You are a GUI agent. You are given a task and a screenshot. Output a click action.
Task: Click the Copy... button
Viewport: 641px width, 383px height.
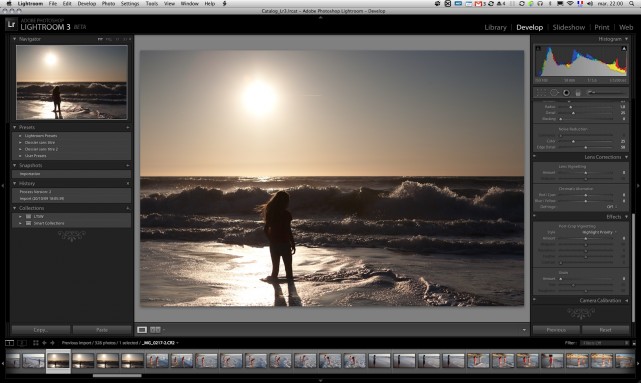coord(40,330)
